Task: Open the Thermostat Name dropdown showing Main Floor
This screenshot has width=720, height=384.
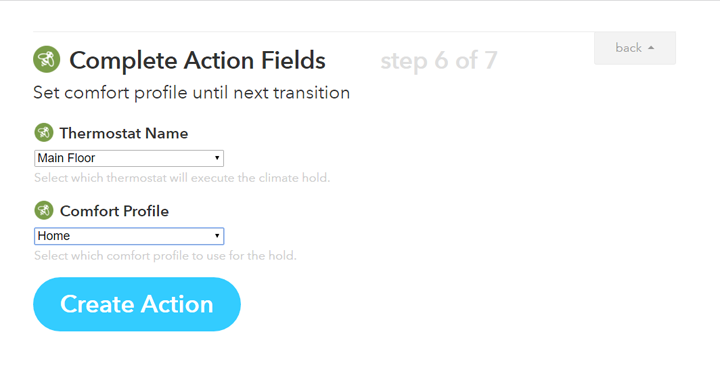Action: [x=129, y=158]
